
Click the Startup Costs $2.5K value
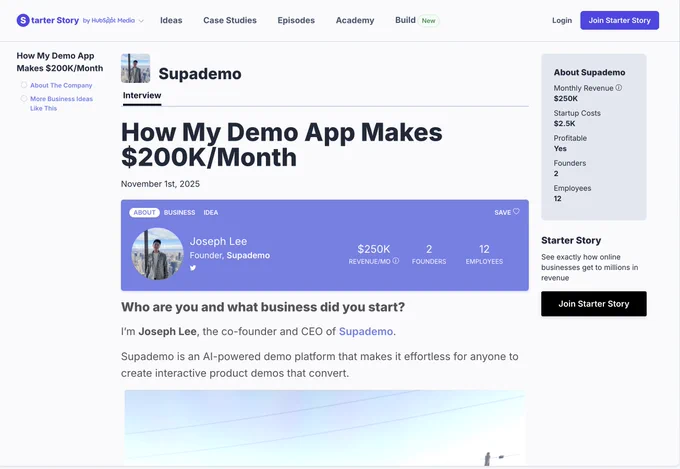564,124
